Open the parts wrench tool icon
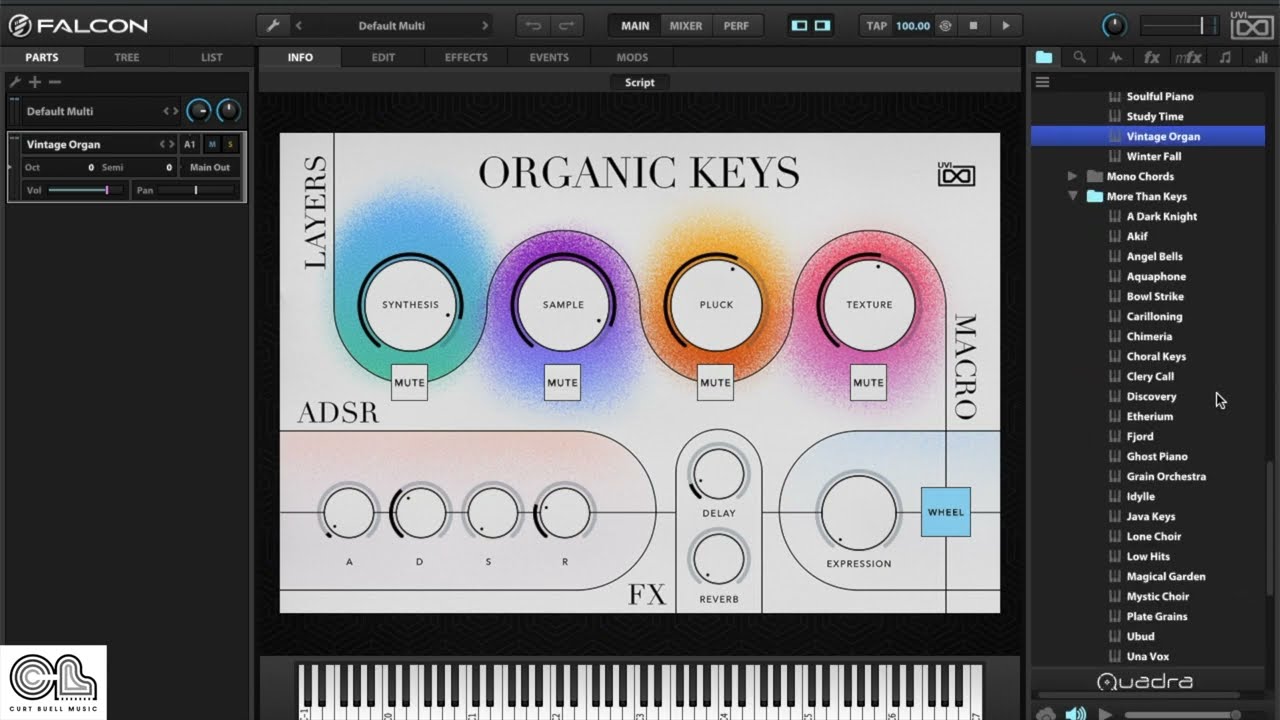 click(x=15, y=82)
